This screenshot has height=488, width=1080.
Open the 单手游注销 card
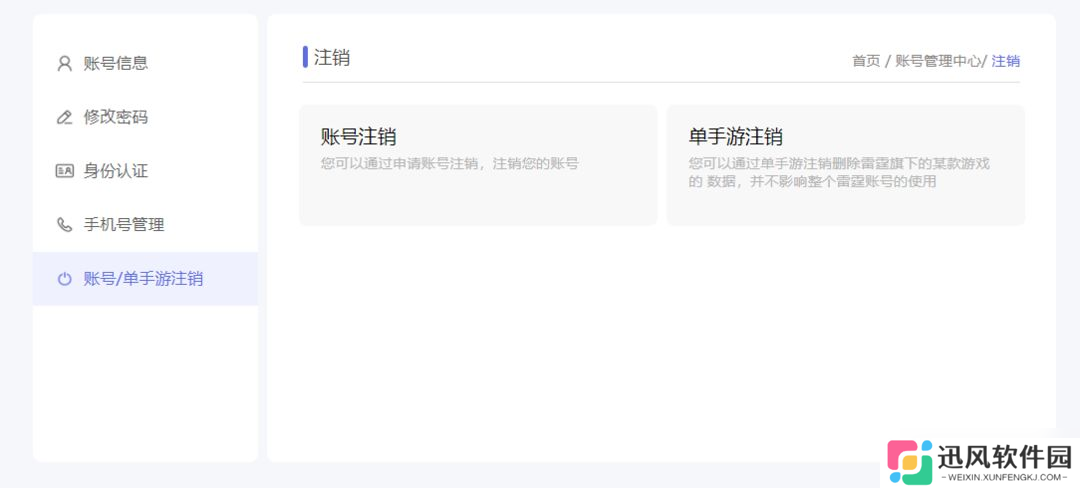pyautogui.click(x=846, y=165)
